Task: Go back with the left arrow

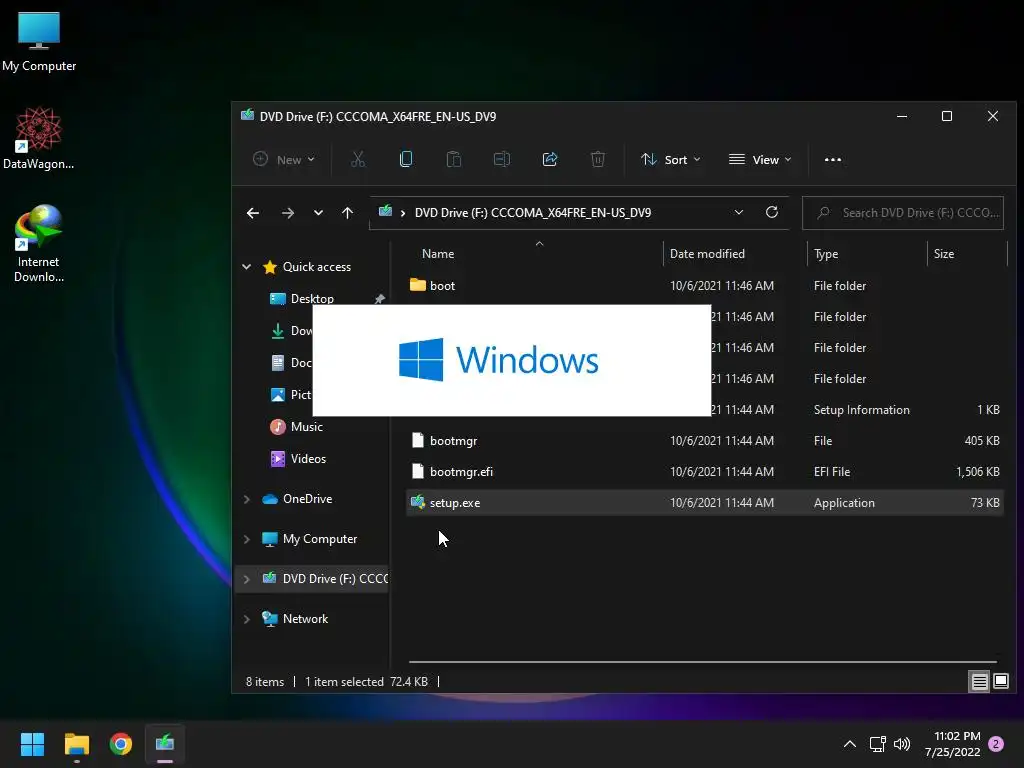Action: pos(253,213)
